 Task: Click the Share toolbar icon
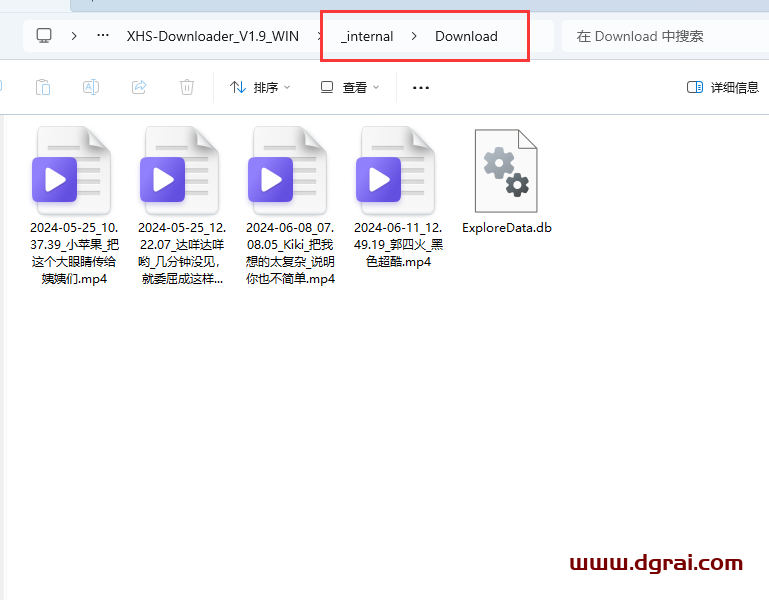click(139, 87)
